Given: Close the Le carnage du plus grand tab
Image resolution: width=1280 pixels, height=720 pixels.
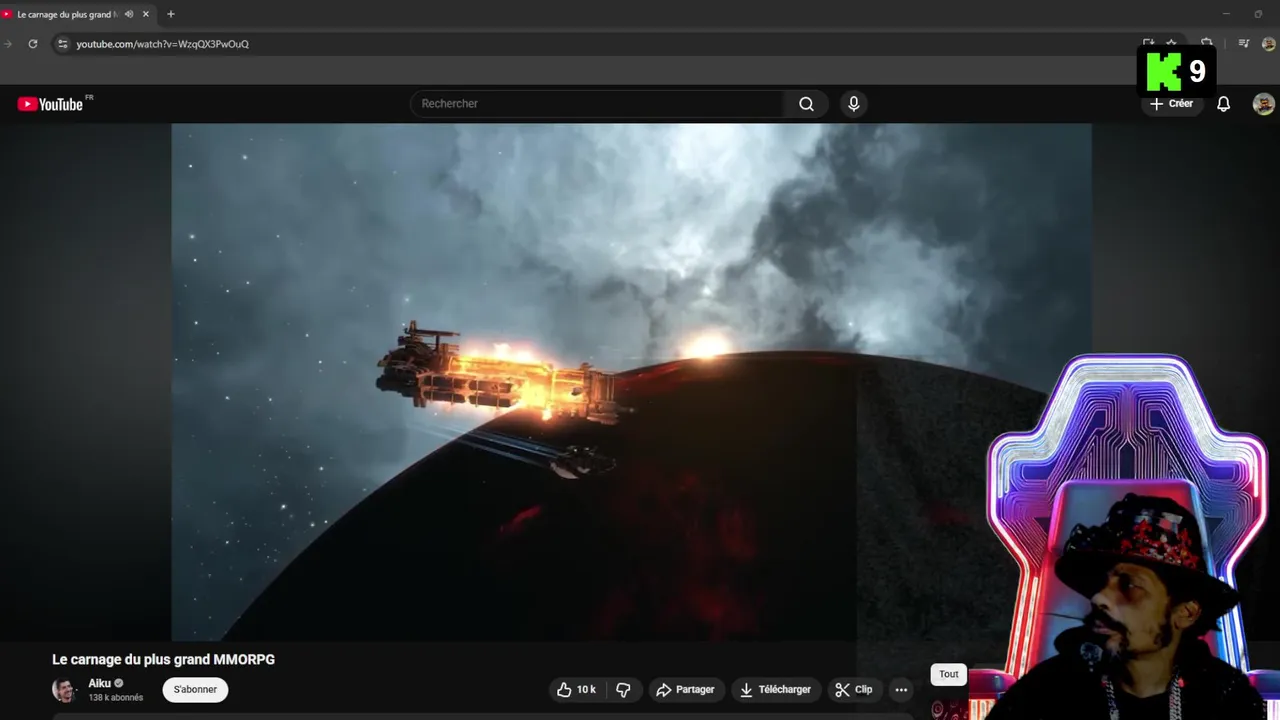Looking at the screenshot, I should 145,14.
